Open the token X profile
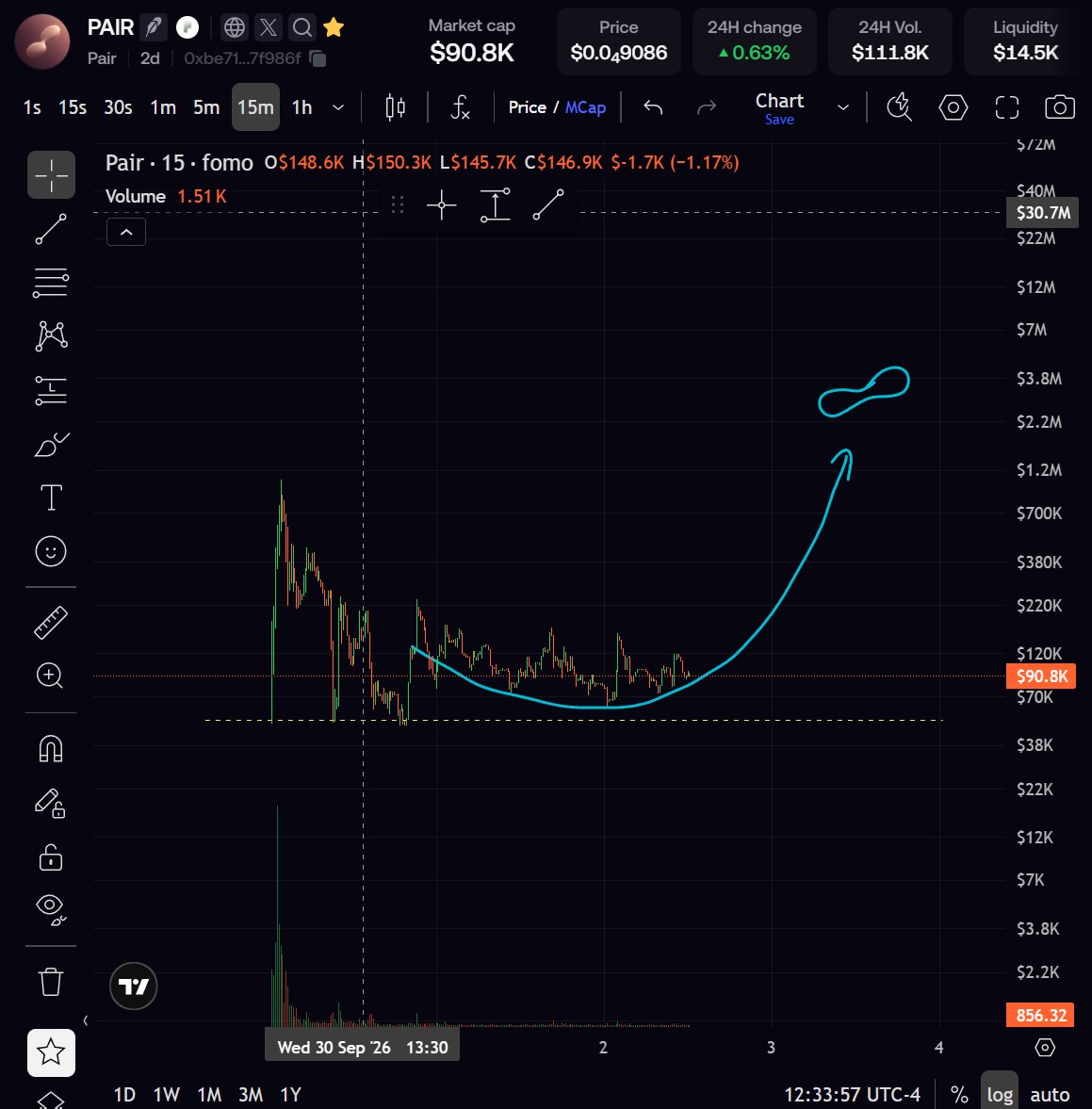 coord(268,27)
